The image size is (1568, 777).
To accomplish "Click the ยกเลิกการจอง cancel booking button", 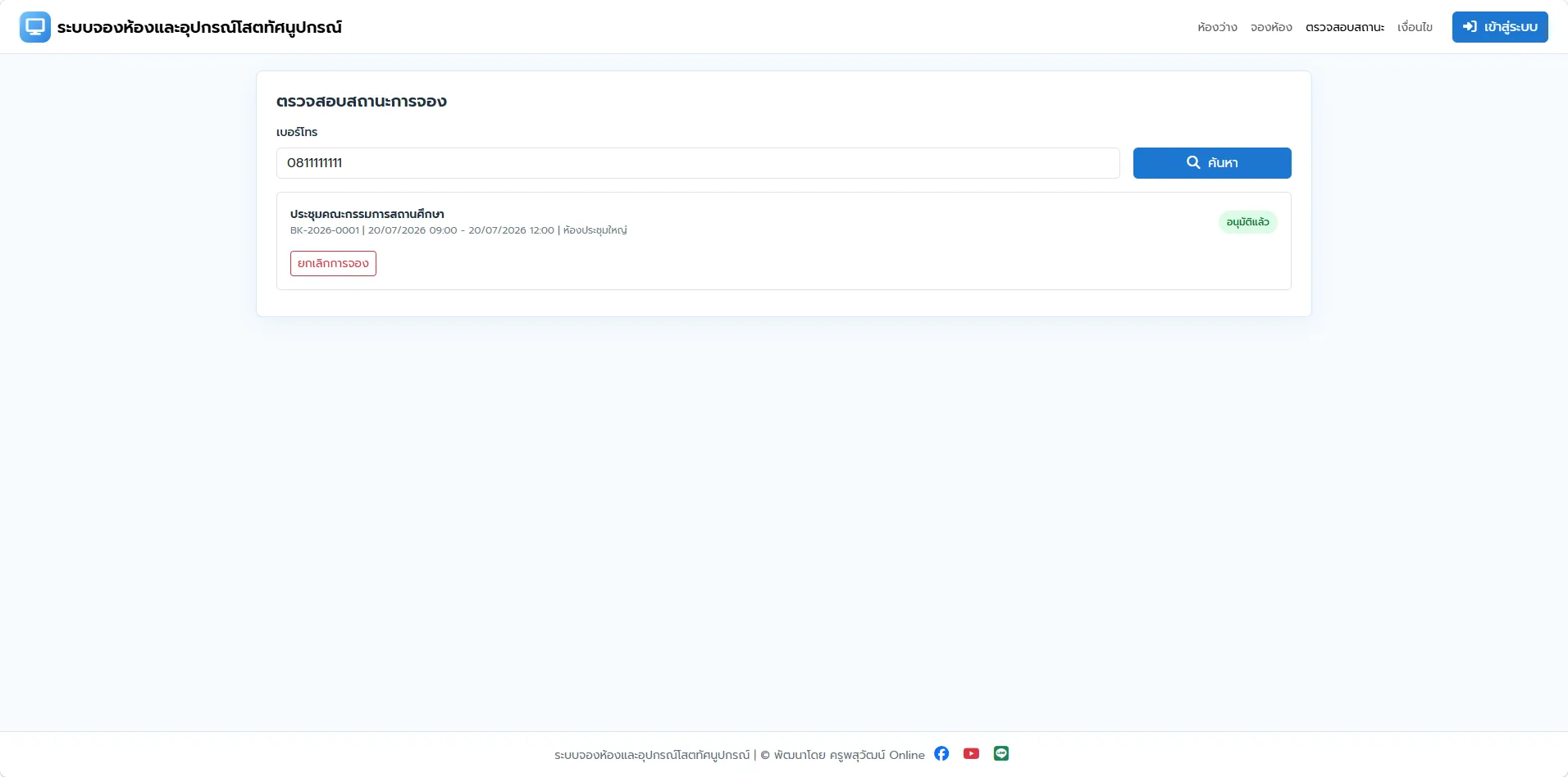I will [x=333, y=263].
